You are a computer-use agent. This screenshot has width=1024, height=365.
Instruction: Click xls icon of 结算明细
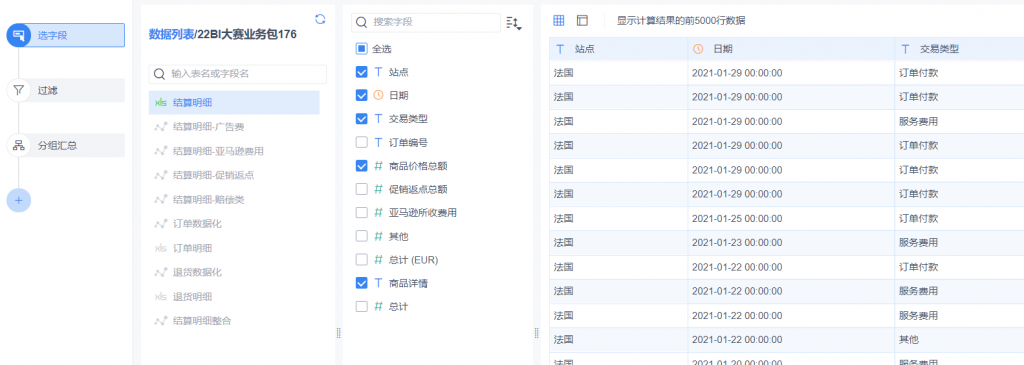tap(160, 103)
